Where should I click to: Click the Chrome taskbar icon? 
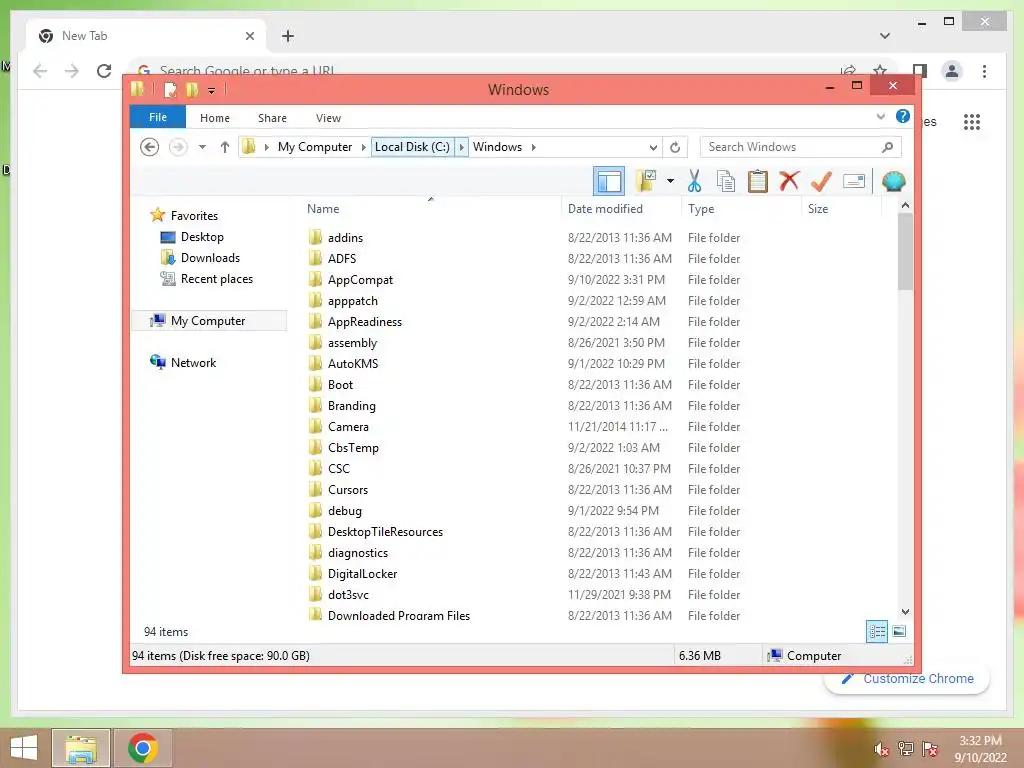(x=142, y=748)
